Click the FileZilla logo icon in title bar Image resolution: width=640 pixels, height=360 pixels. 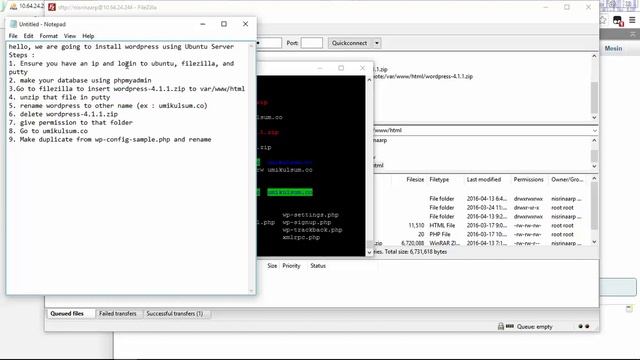pyautogui.click(x=52, y=7)
